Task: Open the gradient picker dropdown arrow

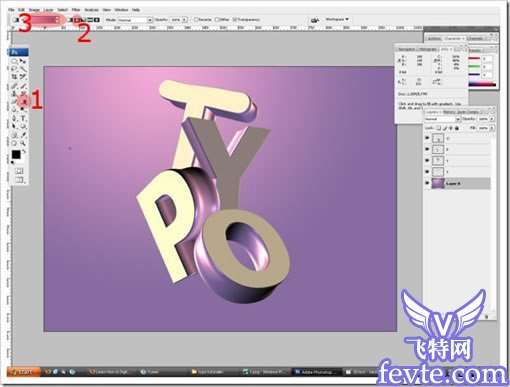Action: 58,20
